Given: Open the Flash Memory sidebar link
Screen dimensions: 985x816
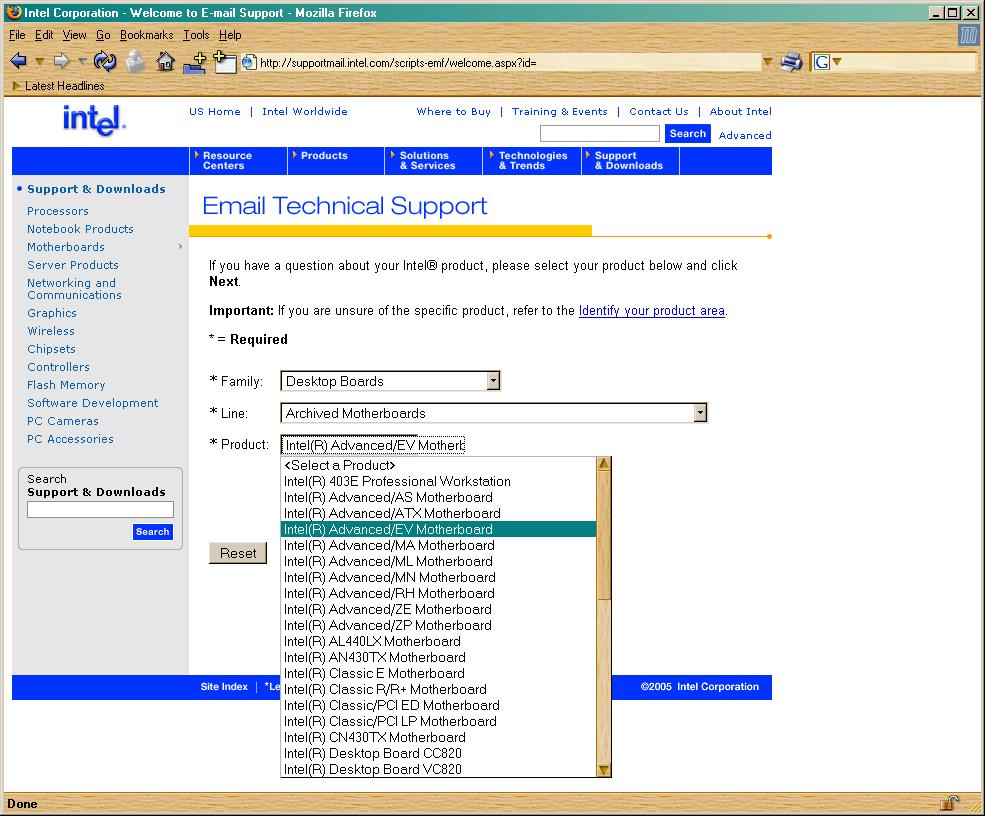Looking at the screenshot, I should (x=66, y=385).
